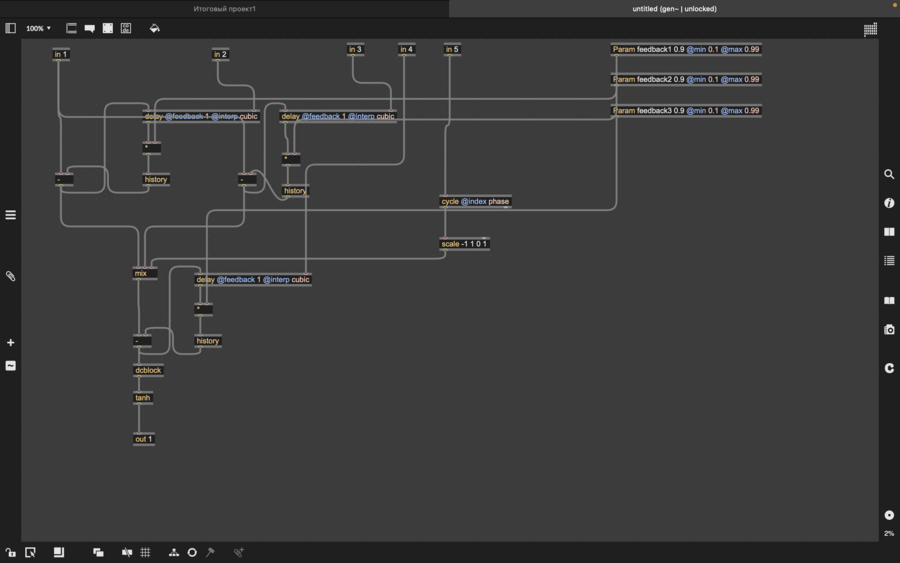
Task: Click the circle icon in bottom toolbar
Action: (x=192, y=552)
